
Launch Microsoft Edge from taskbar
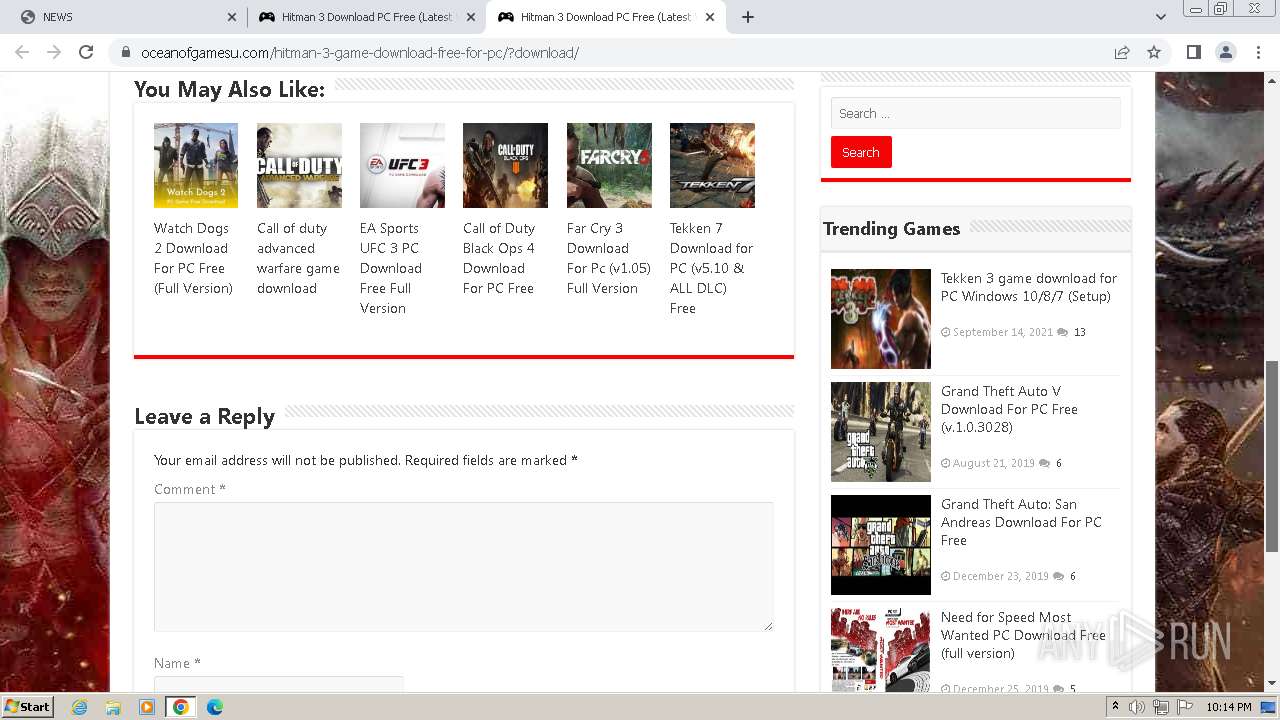215,707
